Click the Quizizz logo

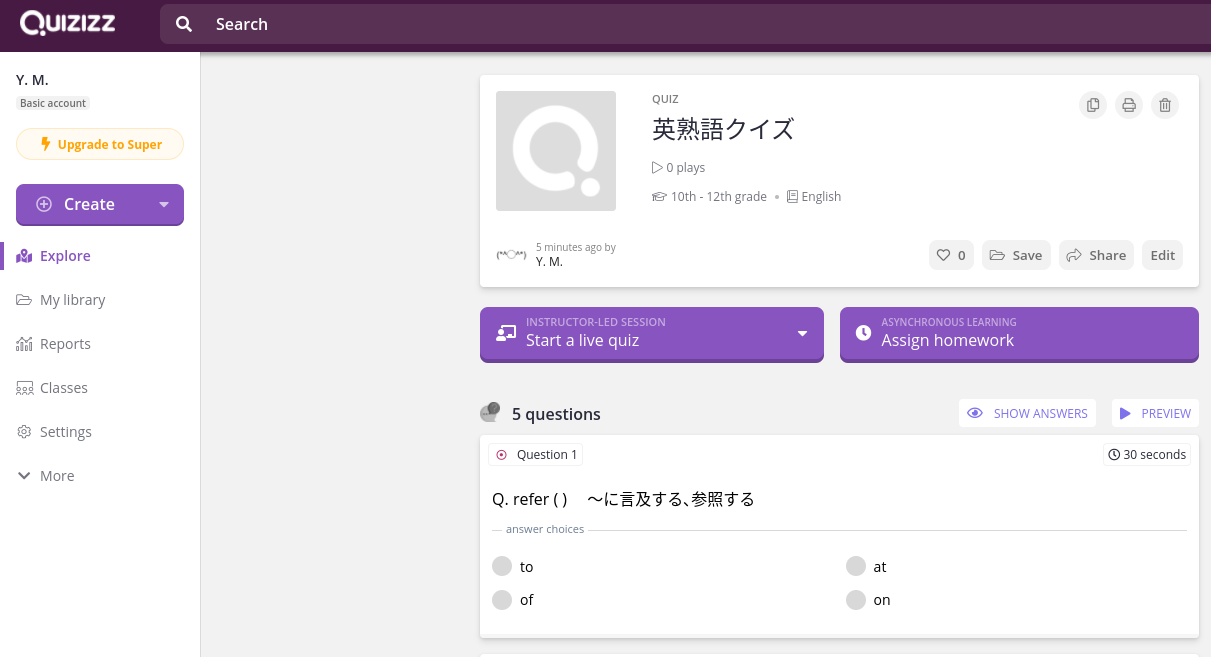(66, 22)
